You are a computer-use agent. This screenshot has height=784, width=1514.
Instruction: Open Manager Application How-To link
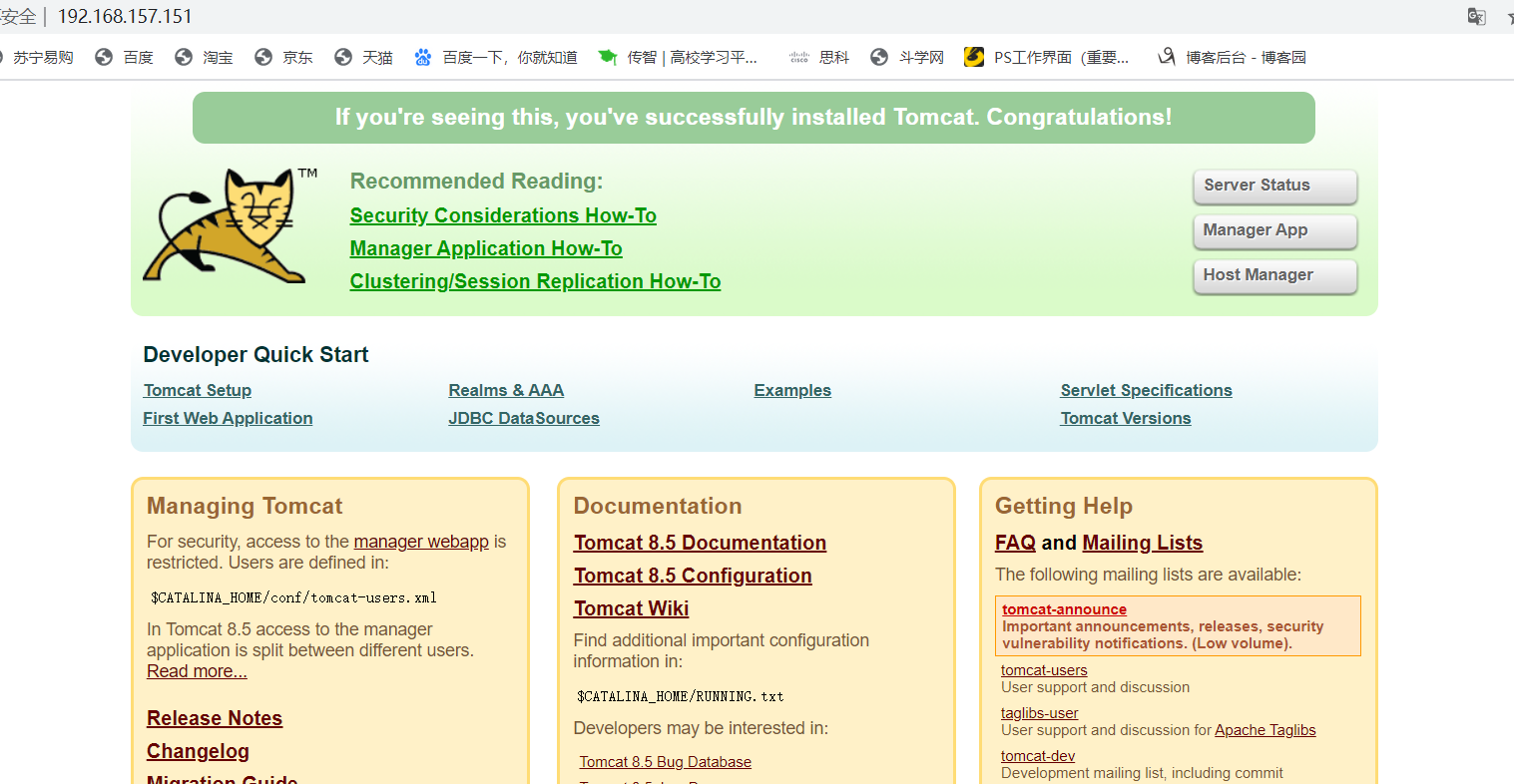tap(486, 248)
